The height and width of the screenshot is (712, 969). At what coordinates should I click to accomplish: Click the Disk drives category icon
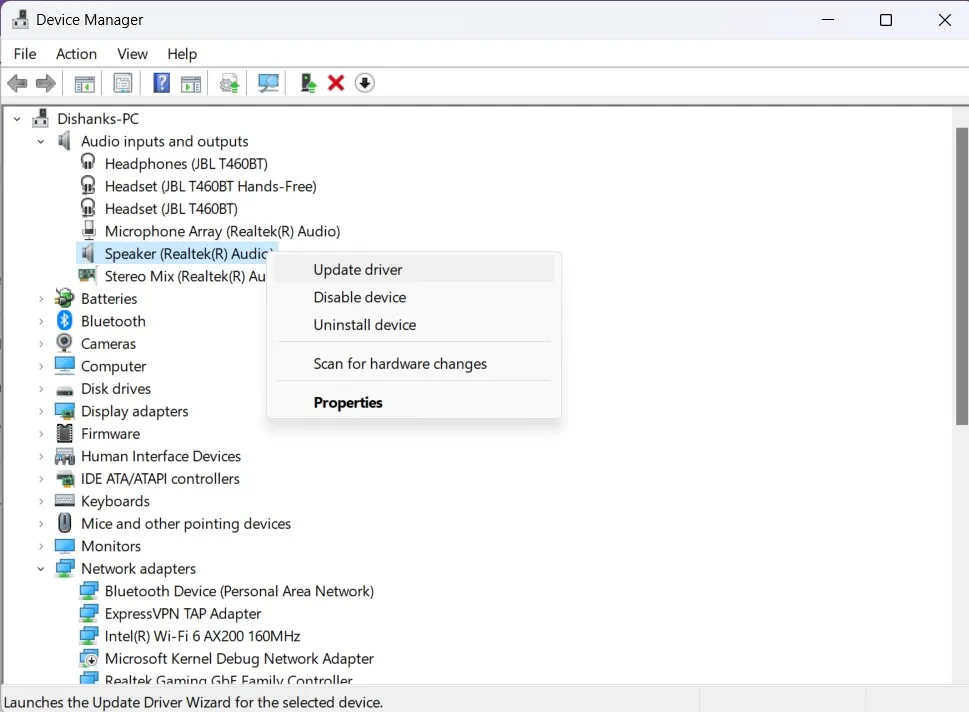click(x=64, y=389)
